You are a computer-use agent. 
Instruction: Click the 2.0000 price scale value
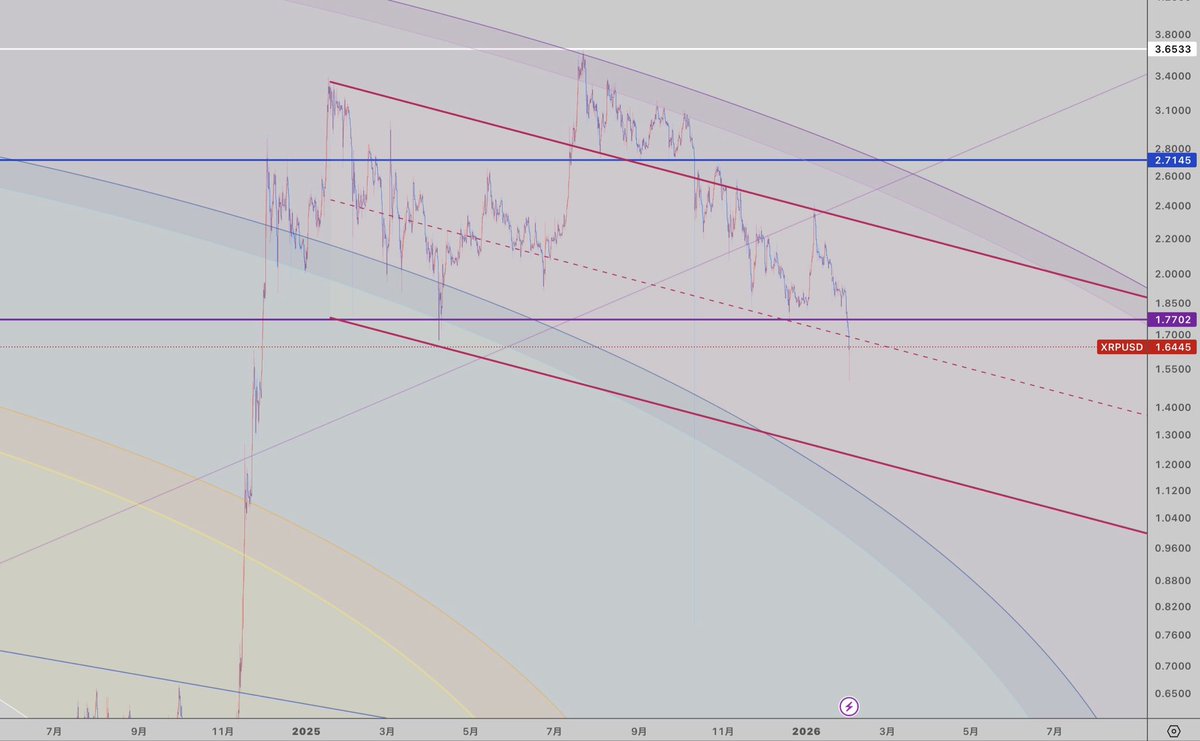pos(1171,274)
